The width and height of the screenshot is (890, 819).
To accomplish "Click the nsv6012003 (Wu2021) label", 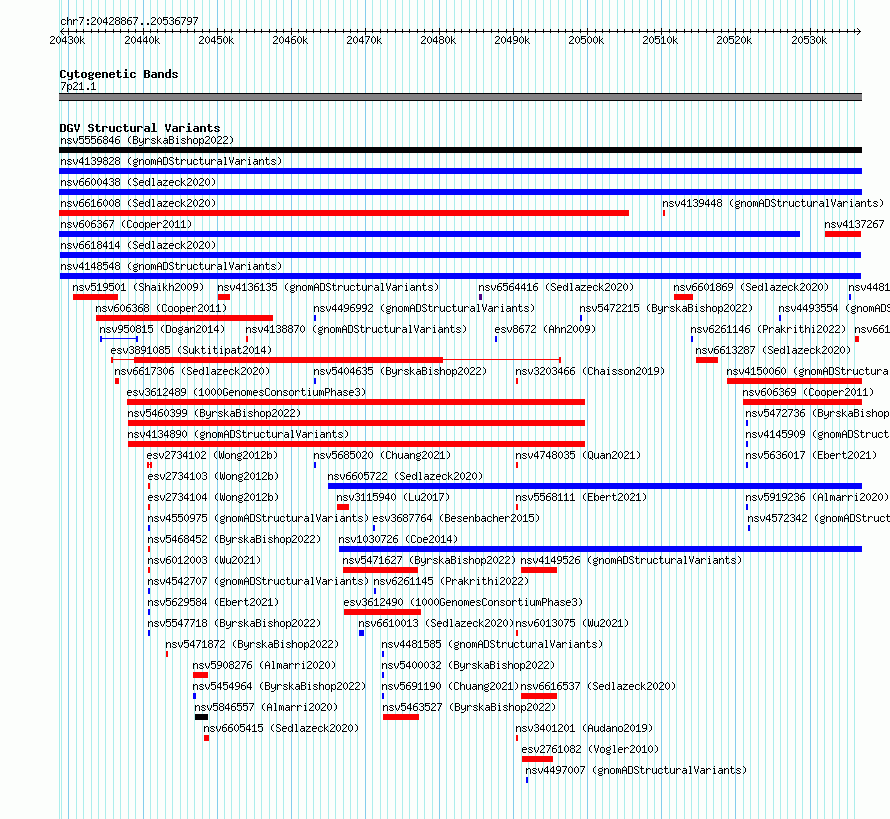I will coord(204,560).
